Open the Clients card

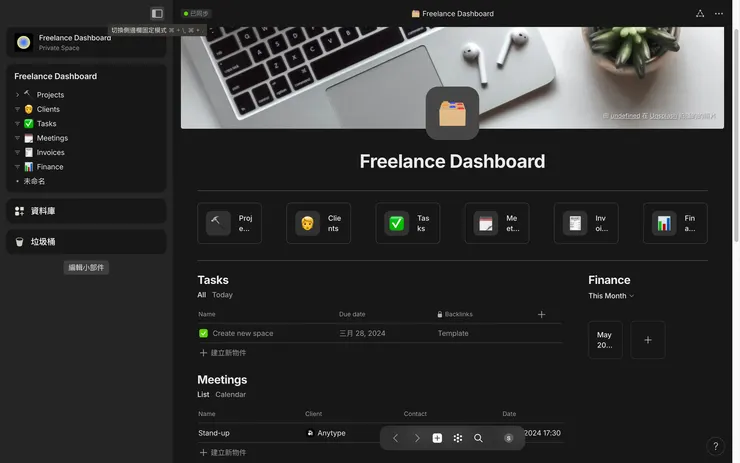coord(319,223)
